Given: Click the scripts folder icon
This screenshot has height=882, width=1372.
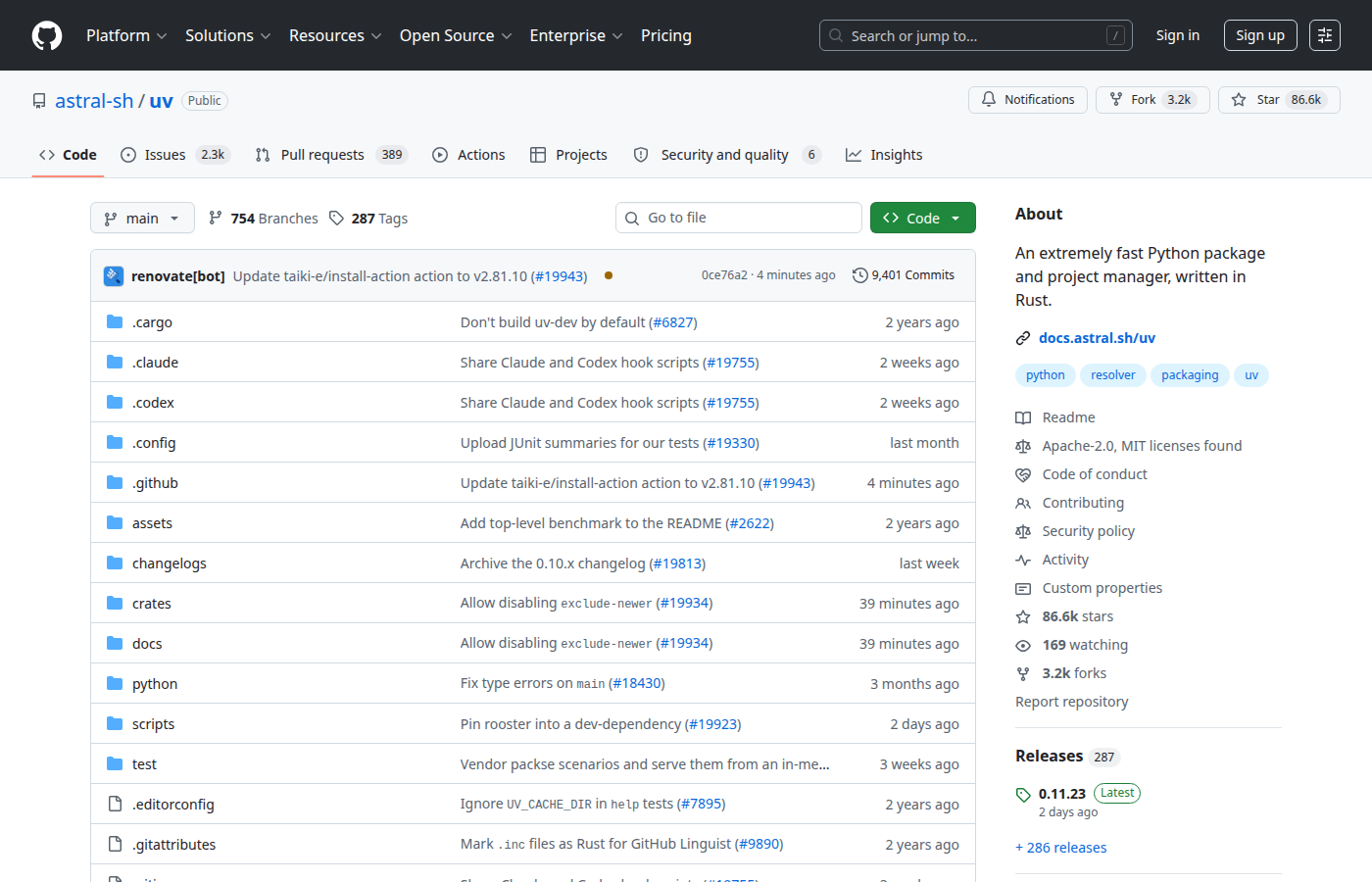Looking at the screenshot, I should coord(115,723).
